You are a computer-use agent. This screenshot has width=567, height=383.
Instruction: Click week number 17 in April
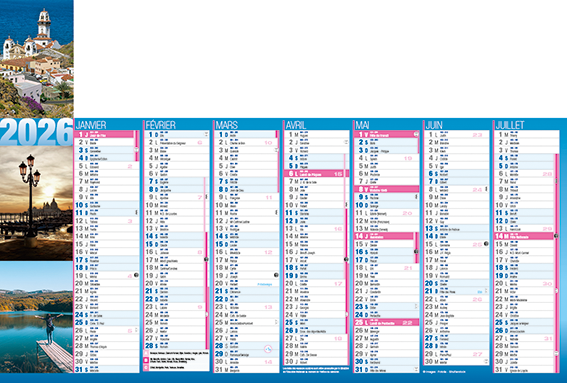pyautogui.click(x=338, y=284)
